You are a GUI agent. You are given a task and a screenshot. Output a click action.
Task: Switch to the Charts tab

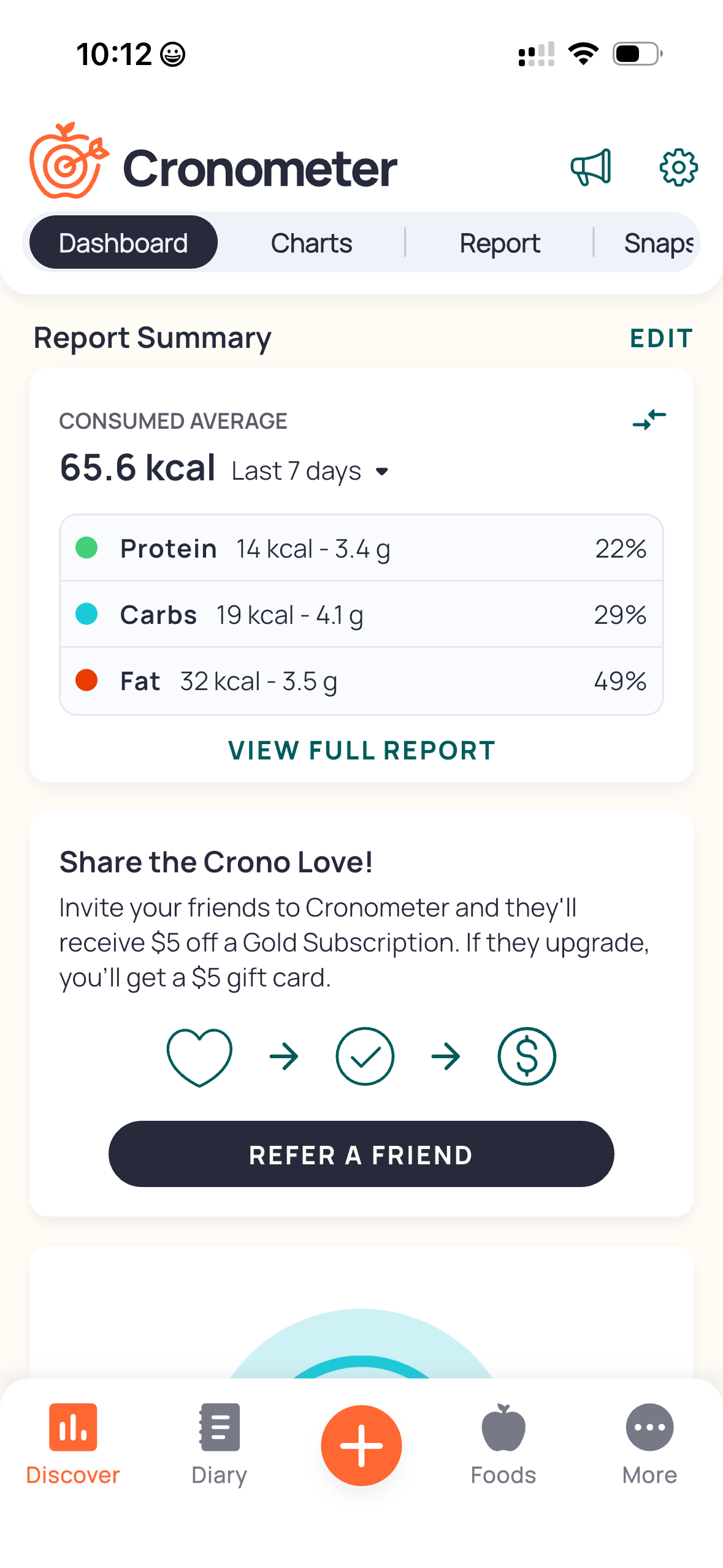(312, 243)
